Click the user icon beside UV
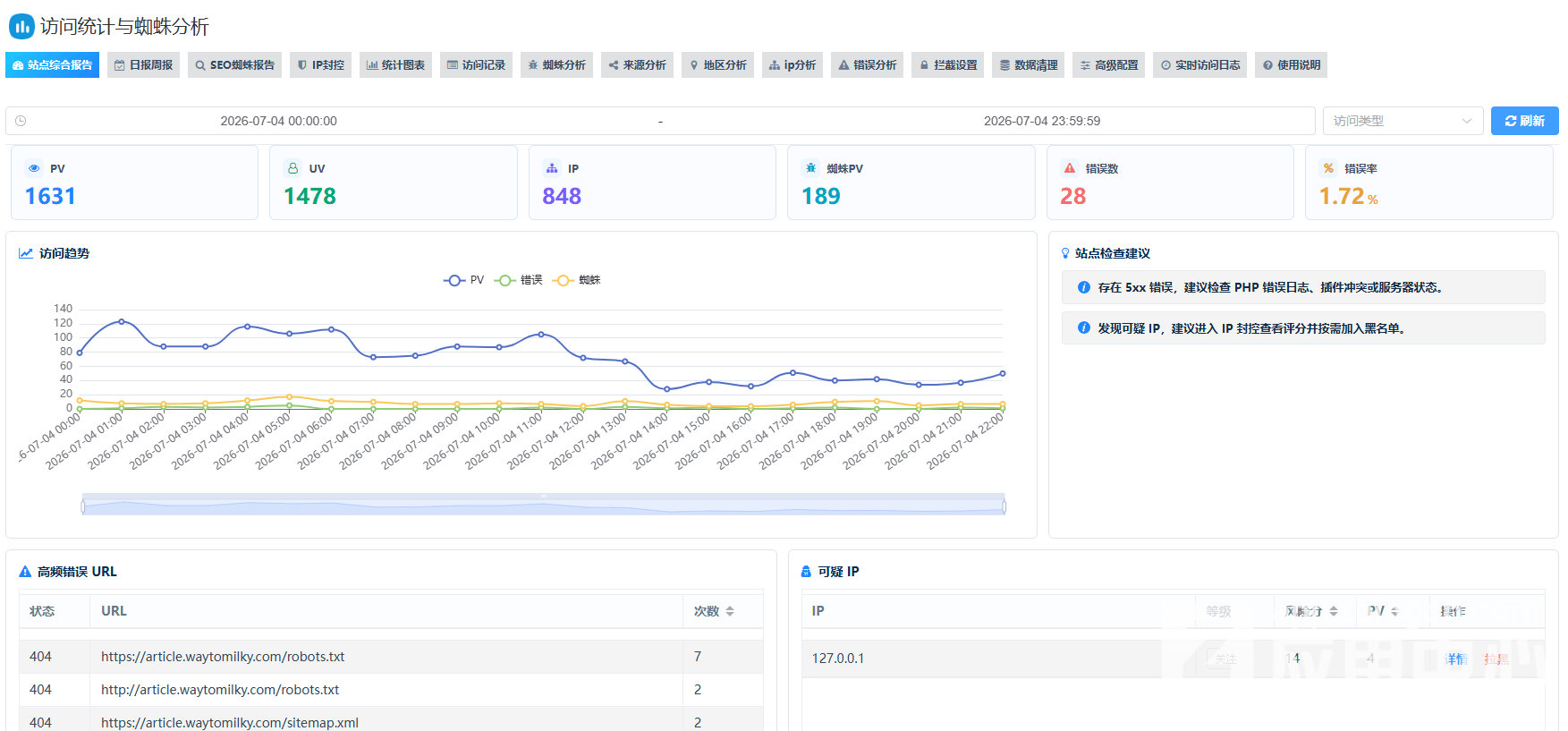1568x731 pixels. [x=292, y=168]
